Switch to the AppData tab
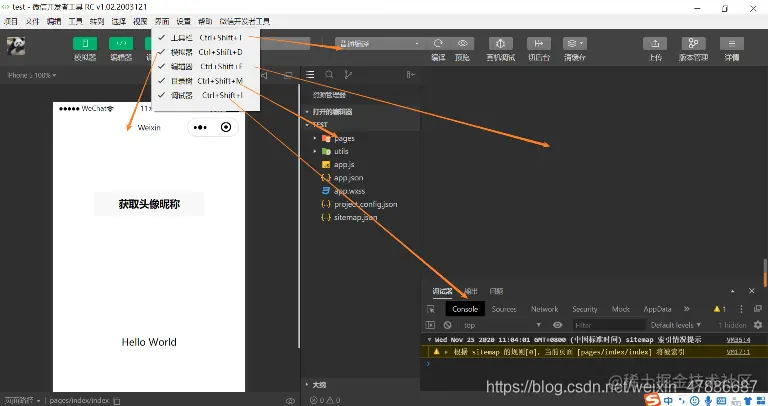The image size is (768, 406). 657,309
